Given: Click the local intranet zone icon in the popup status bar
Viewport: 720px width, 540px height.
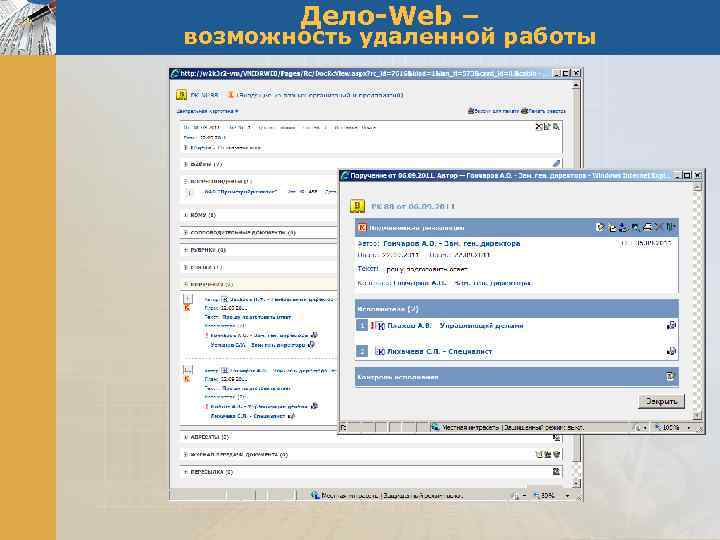Looking at the screenshot, I should click(x=435, y=427).
